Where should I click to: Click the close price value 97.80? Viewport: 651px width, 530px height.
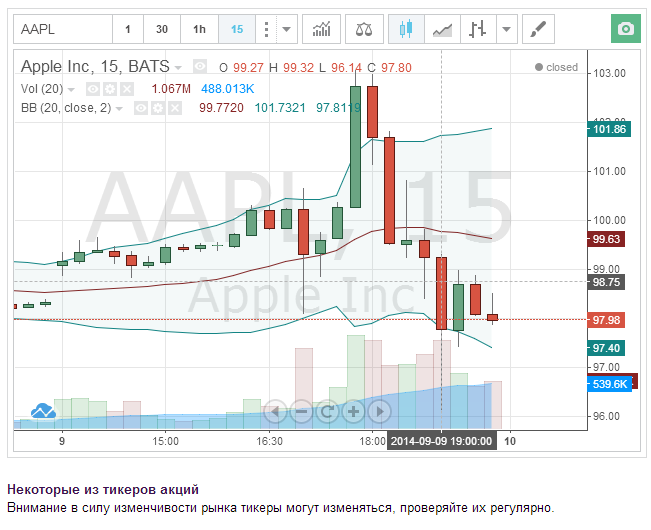click(396, 68)
